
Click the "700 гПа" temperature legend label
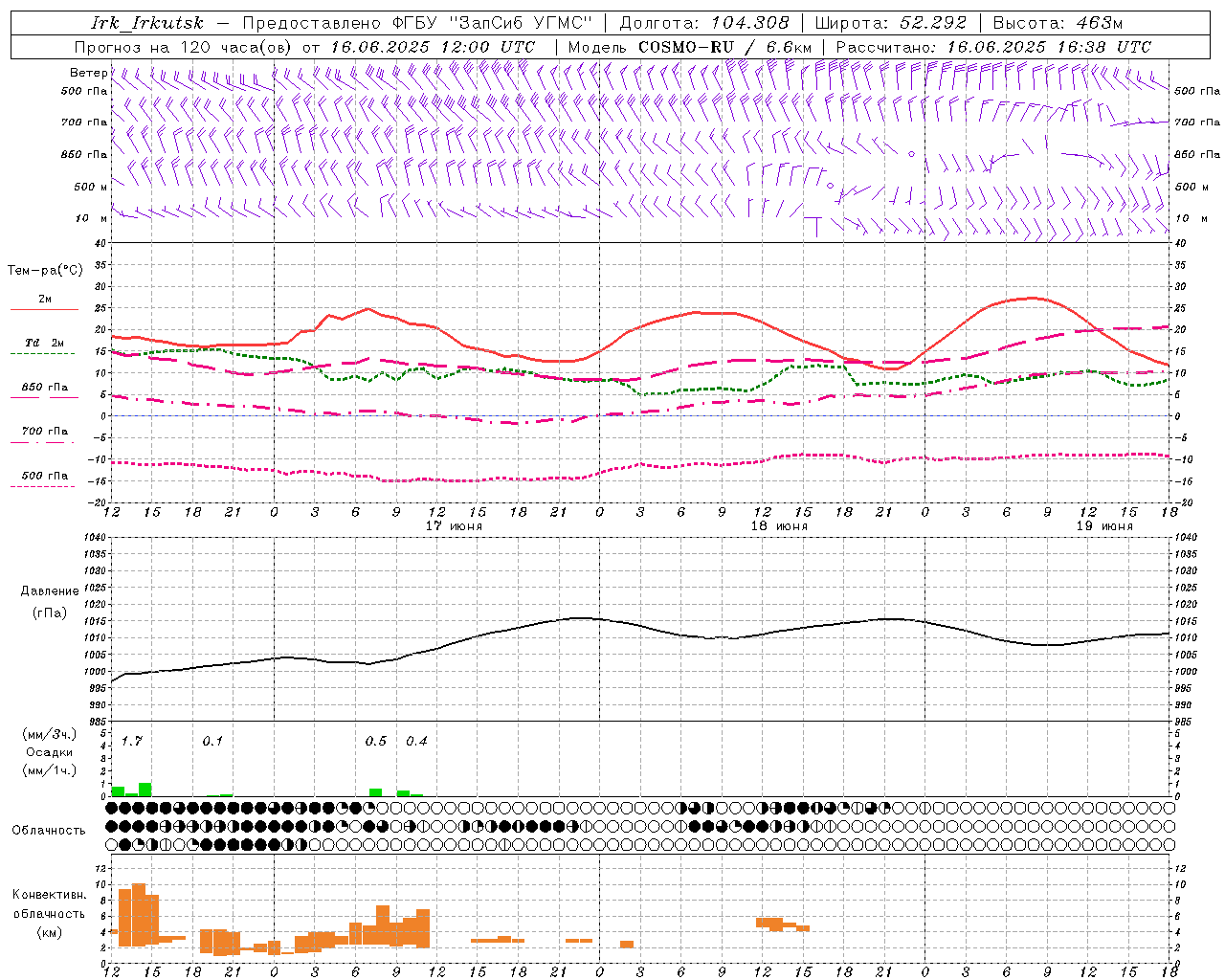[x=45, y=432]
